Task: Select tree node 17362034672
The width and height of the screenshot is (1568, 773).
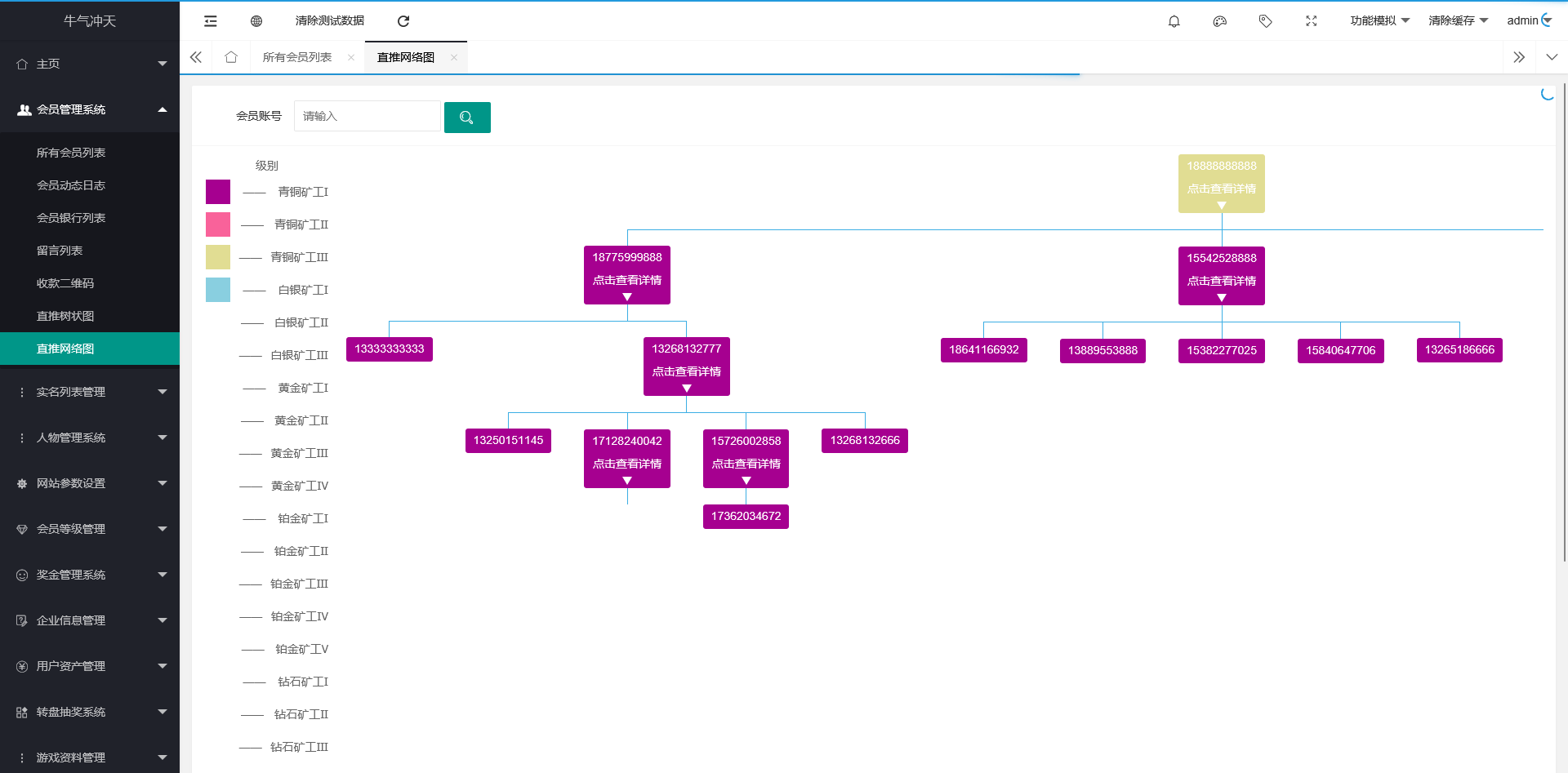Action: [746, 517]
